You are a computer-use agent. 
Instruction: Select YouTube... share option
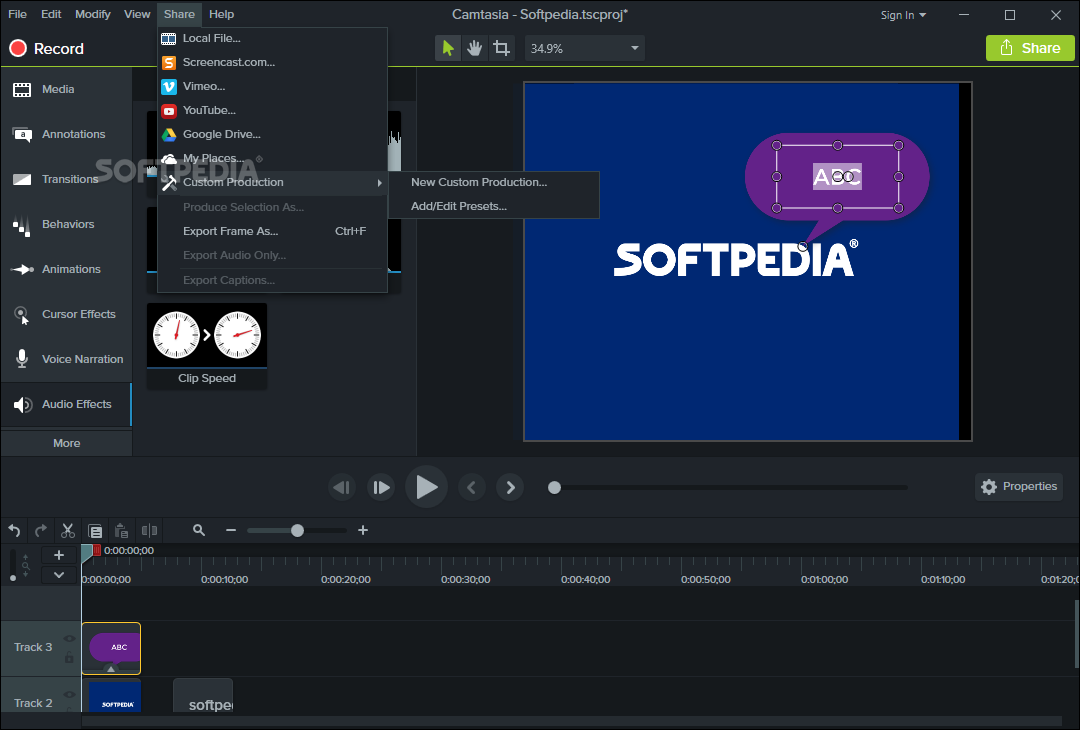(272, 110)
